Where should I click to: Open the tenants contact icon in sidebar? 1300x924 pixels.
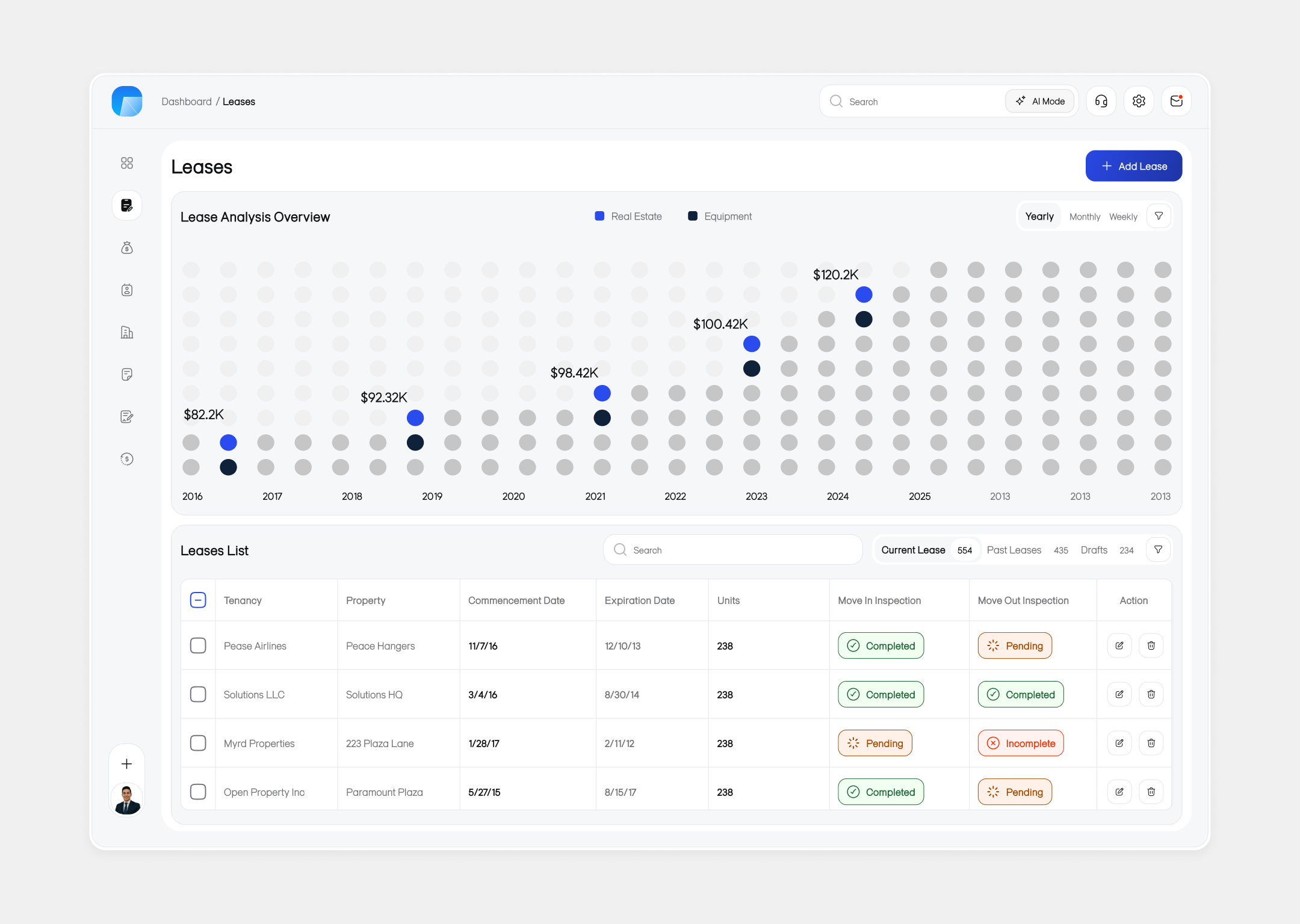pos(126,290)
